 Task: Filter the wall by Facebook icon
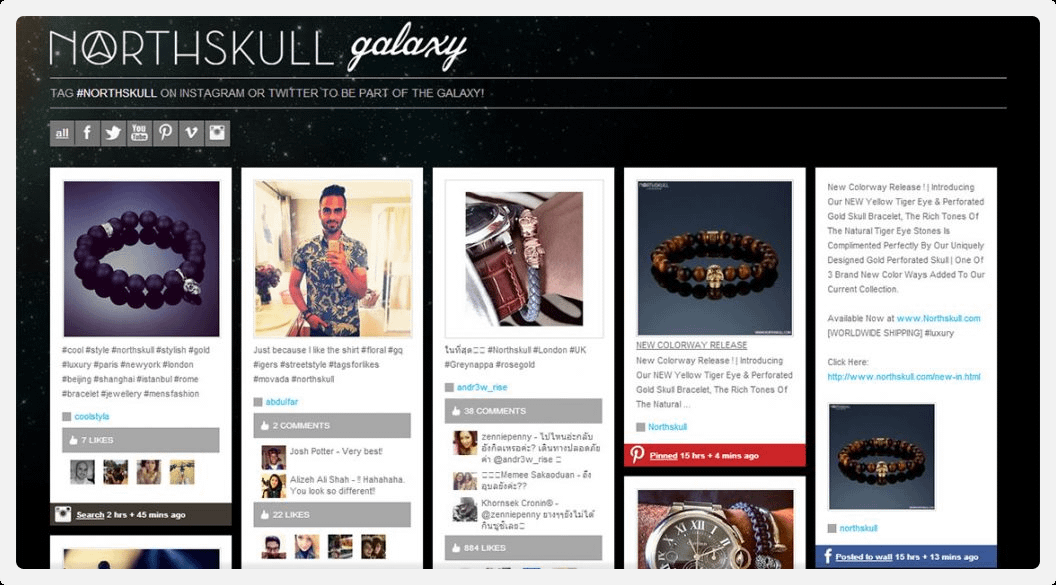[88, 133]
